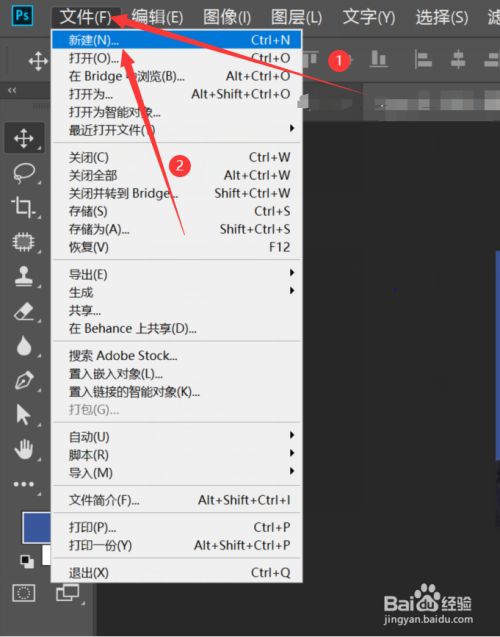Image resolution: width=500 pixels, height=637 pixels.
Task: Select the Crop tool
Action: point(23,207)
